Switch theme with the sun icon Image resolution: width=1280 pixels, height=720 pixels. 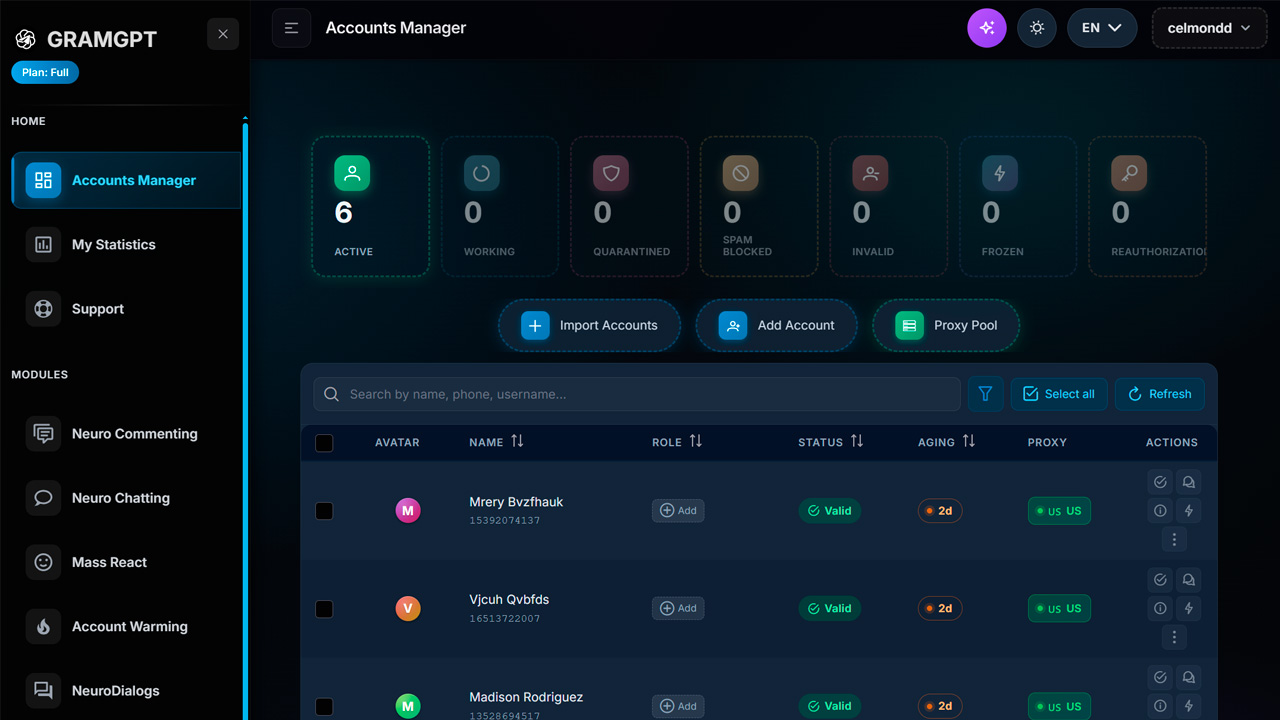coord(1037,28)
